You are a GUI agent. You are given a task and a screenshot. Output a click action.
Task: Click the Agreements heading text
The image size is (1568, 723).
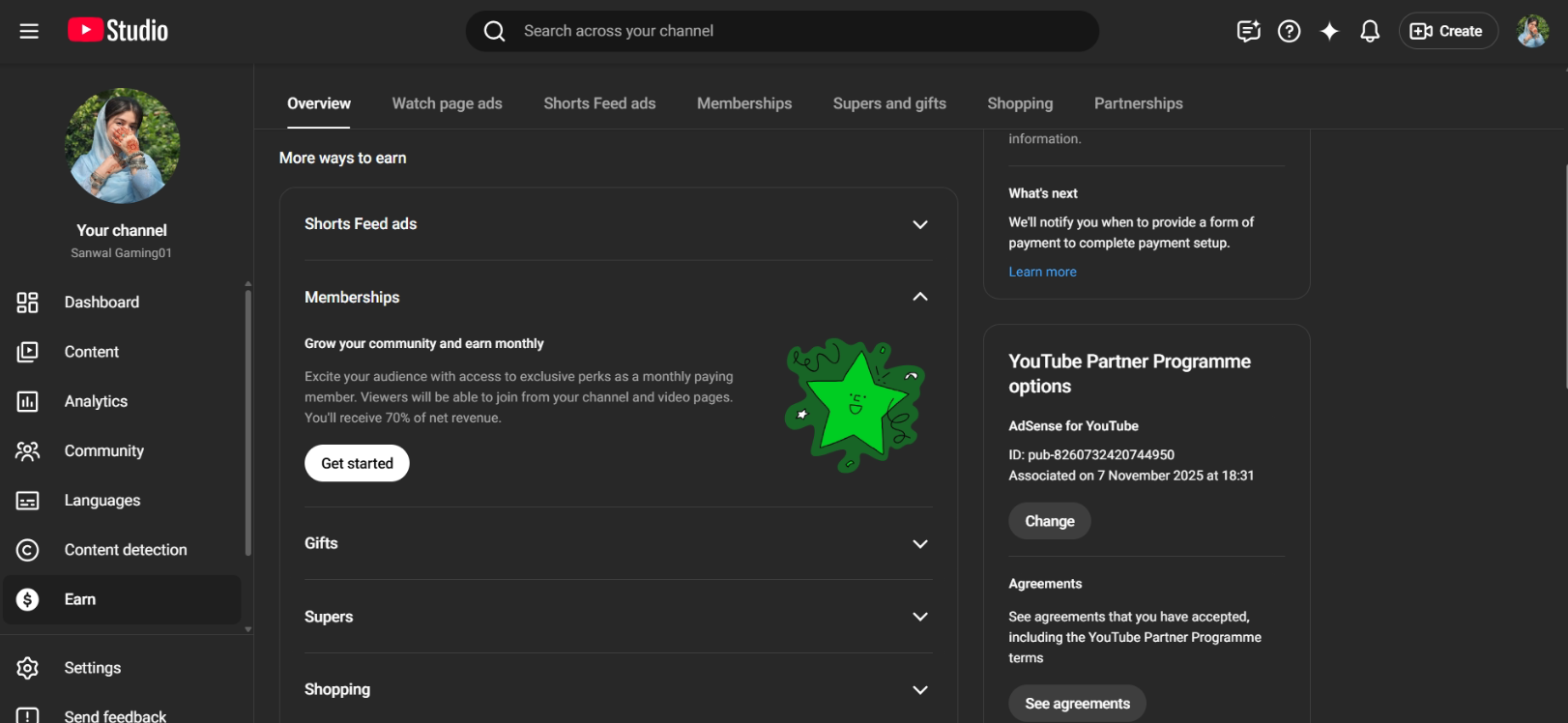click(1045, 584)
